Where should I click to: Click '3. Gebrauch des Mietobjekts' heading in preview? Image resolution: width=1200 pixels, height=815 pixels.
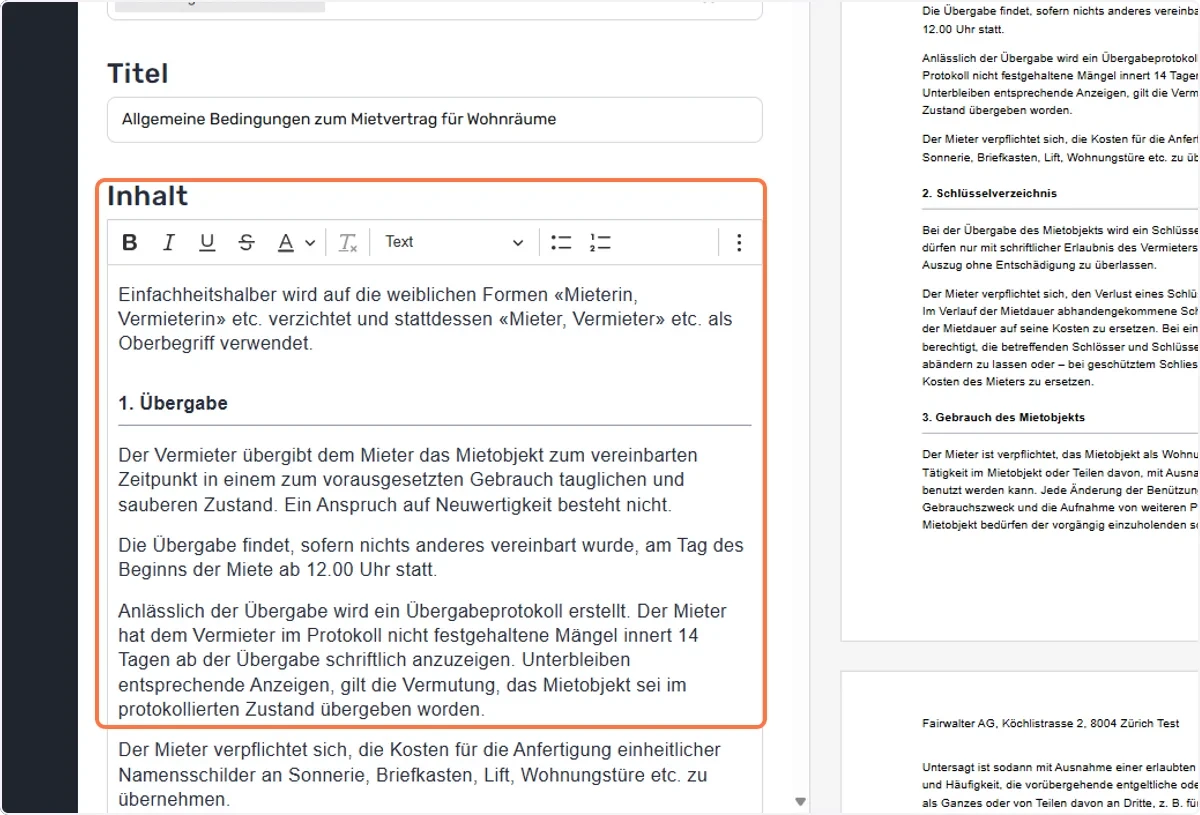click(x=1003, y=417)
